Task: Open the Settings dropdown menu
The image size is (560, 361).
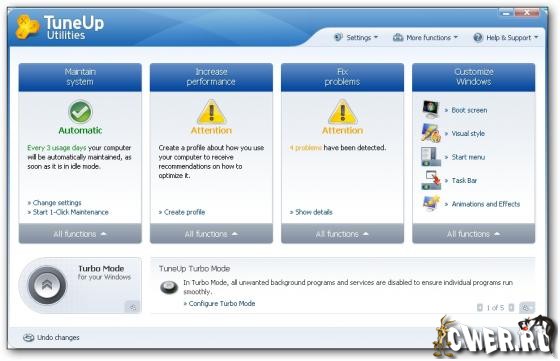Action: tap(356, 37)
